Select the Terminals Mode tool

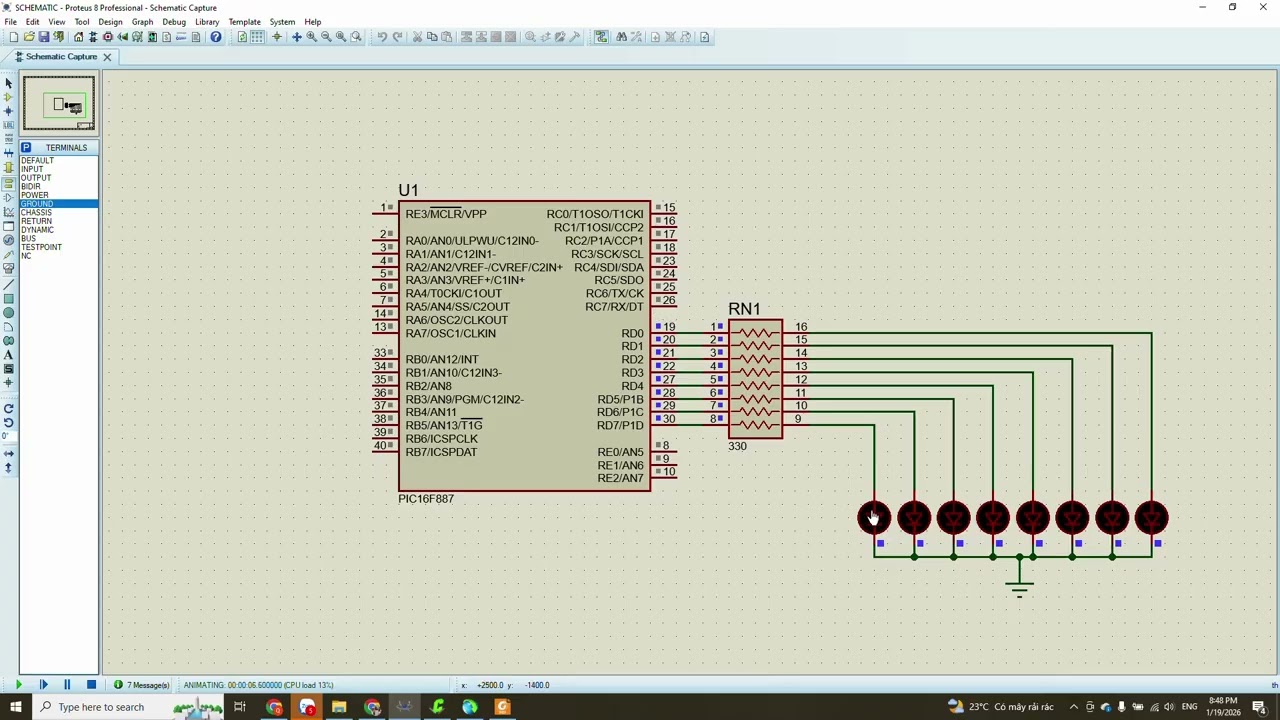(x=9, y=182)
